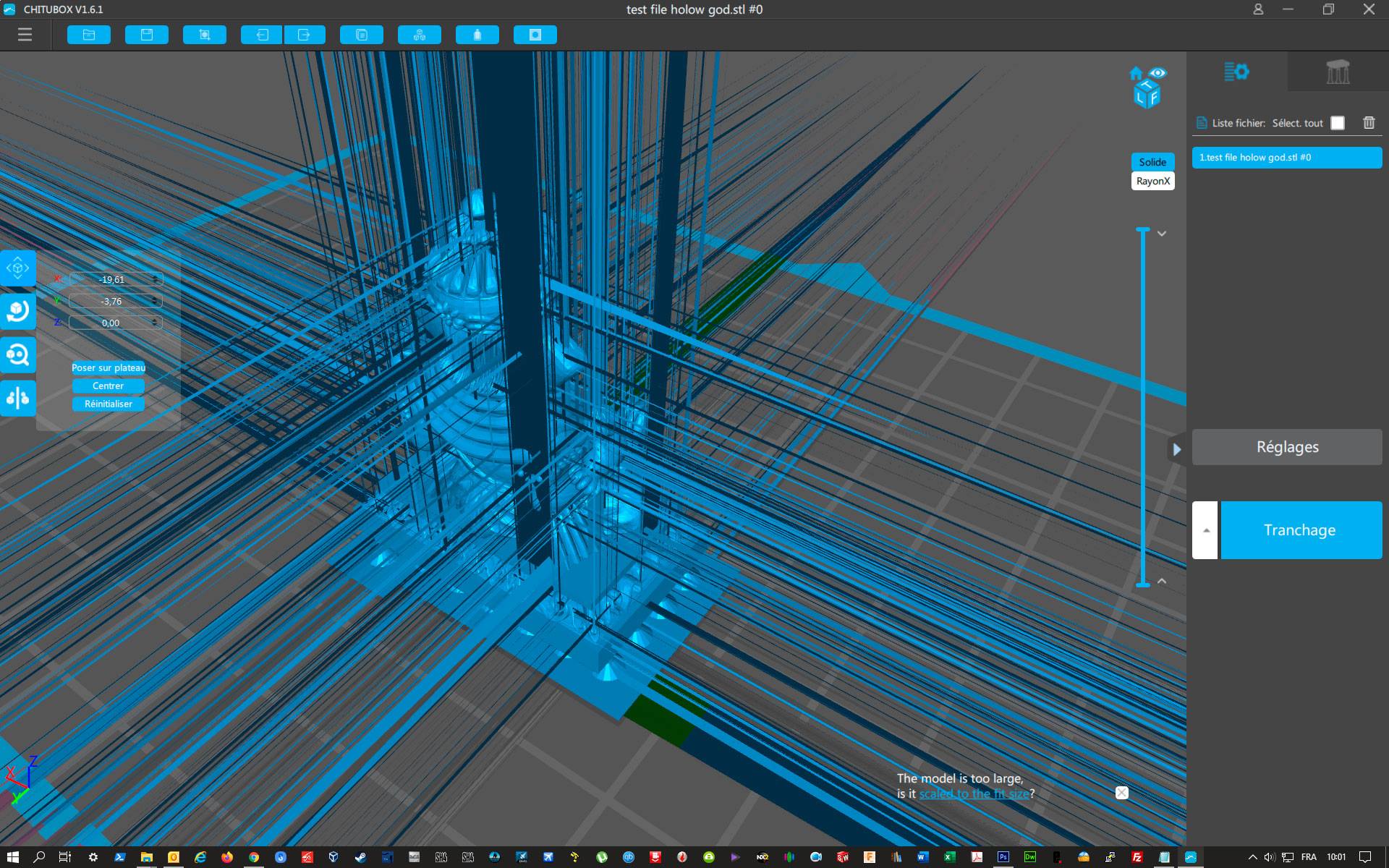Click the layer slider top handle
The width and height of the screenshot is (1389, 868).
click(x=1143, y=230)
